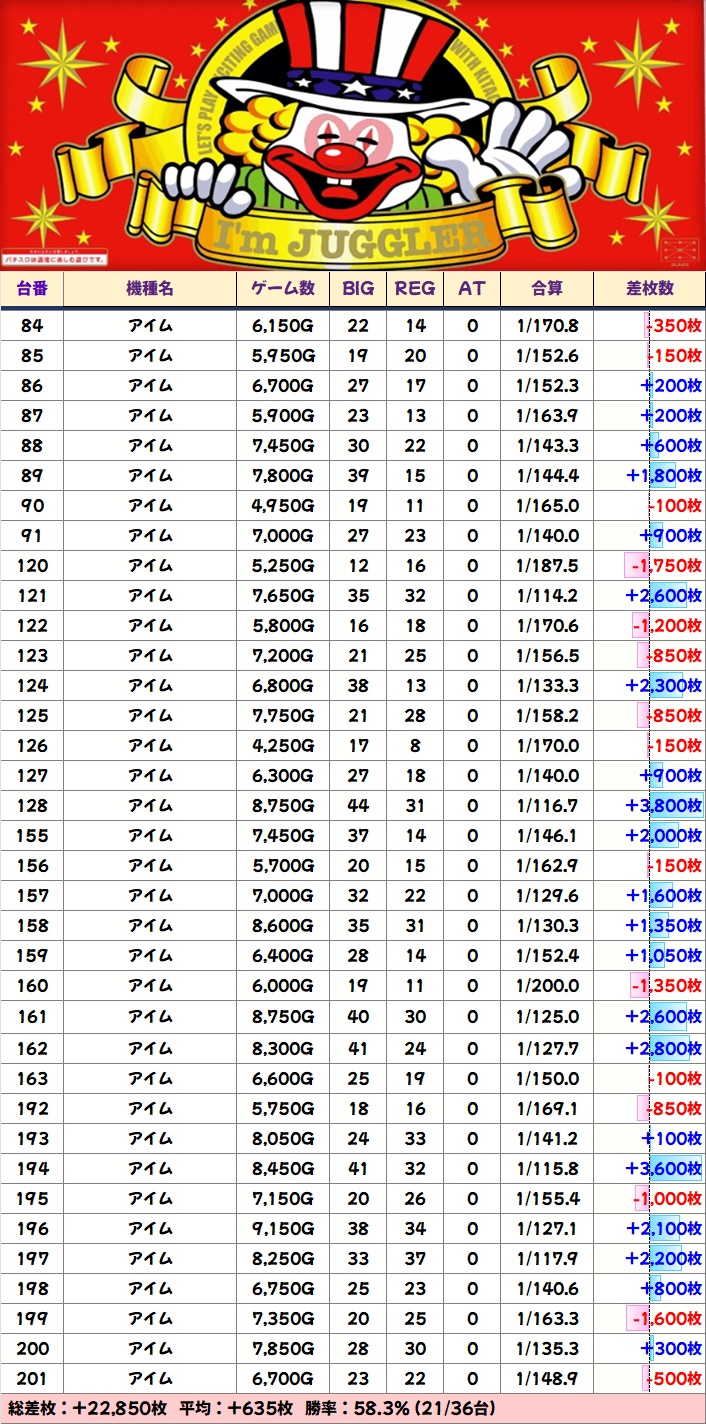Select machine number 121 cell
Image resolution: width=706 pixels, height=1424 pixels.
[x=32, y=596]
